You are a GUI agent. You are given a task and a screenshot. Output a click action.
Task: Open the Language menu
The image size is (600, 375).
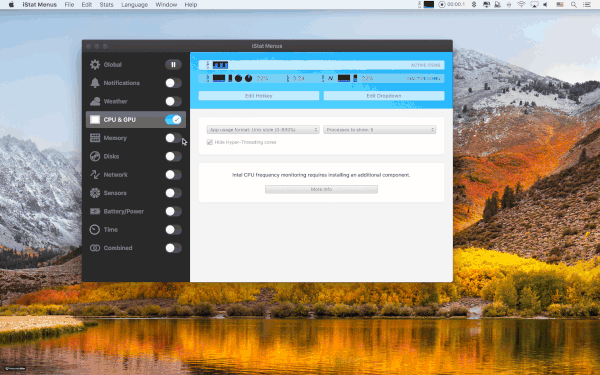click(134, 5)
